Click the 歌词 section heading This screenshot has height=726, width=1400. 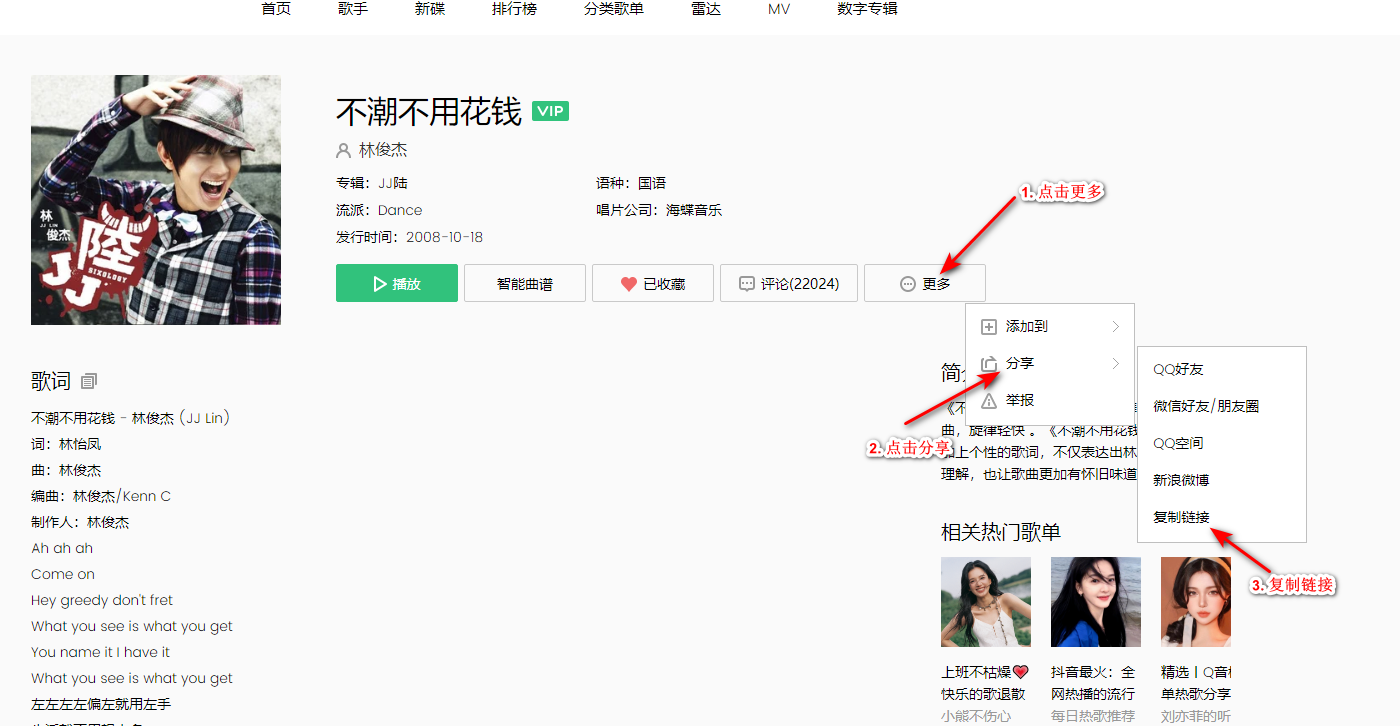coord(51,381)
